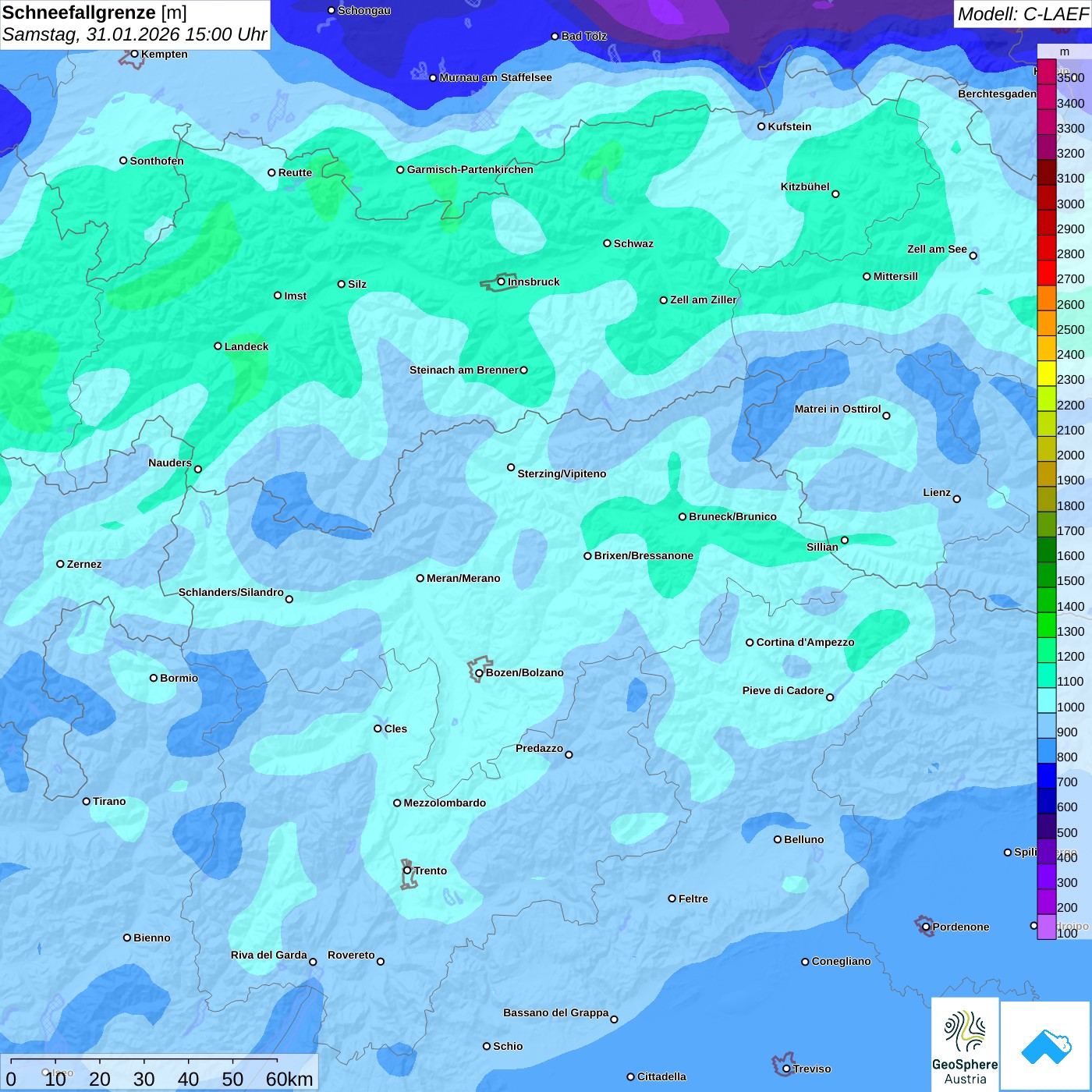Click the Treviso city marker
Image resolution: width=1092 pixels, height=1092 pixels.
[786, 1069]
